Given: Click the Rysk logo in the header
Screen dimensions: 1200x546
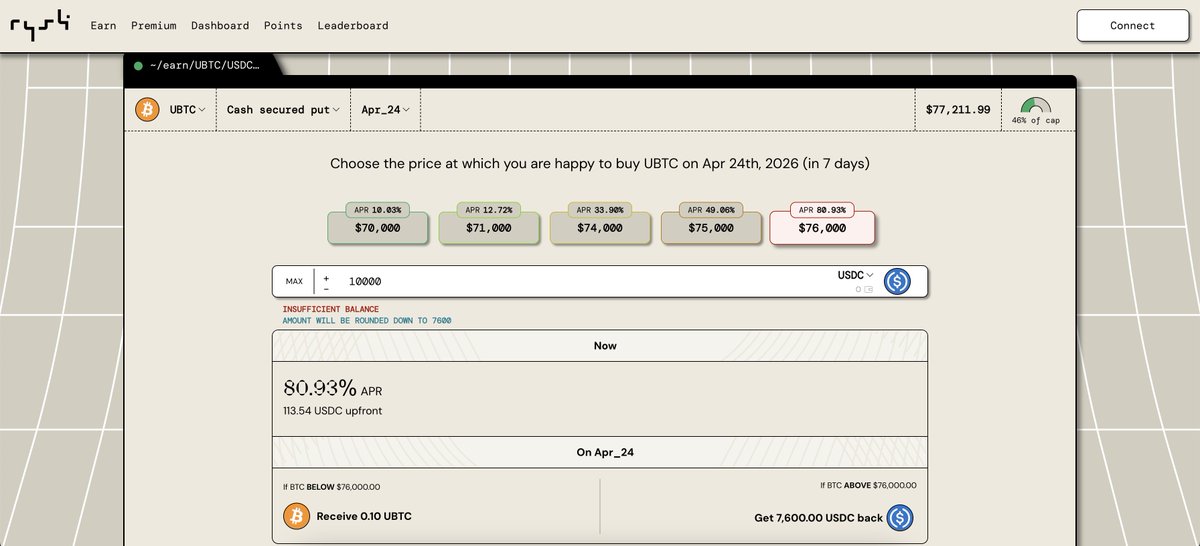Looking at the screenshot, I should coord(40,26).
